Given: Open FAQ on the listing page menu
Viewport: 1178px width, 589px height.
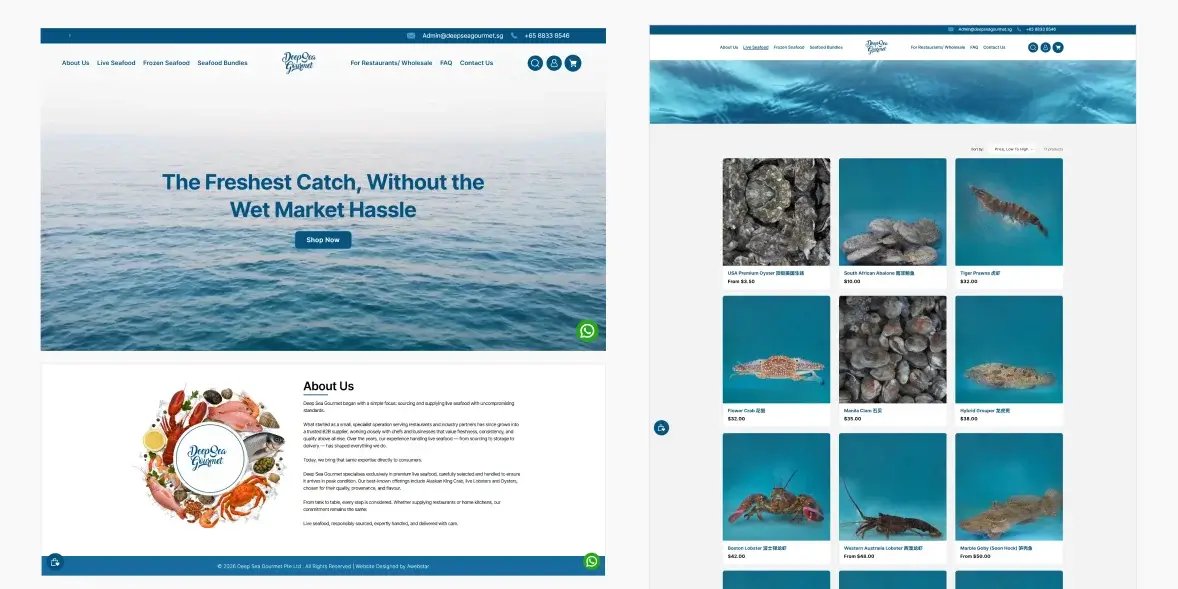Looking at the screenshot, I should tap(974, 47).
